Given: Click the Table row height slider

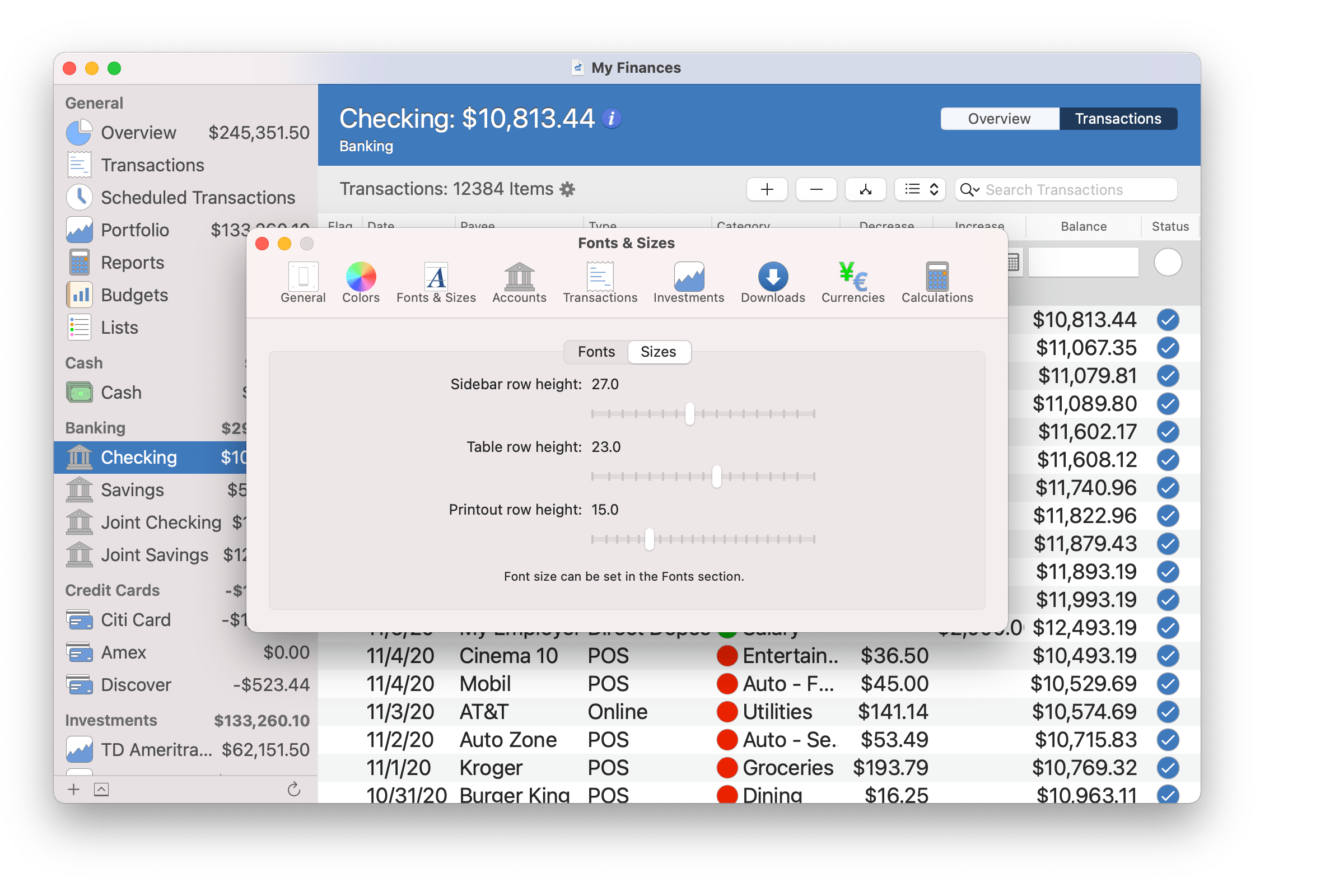Looking at the screenshot, I should (x=716, y=476).
